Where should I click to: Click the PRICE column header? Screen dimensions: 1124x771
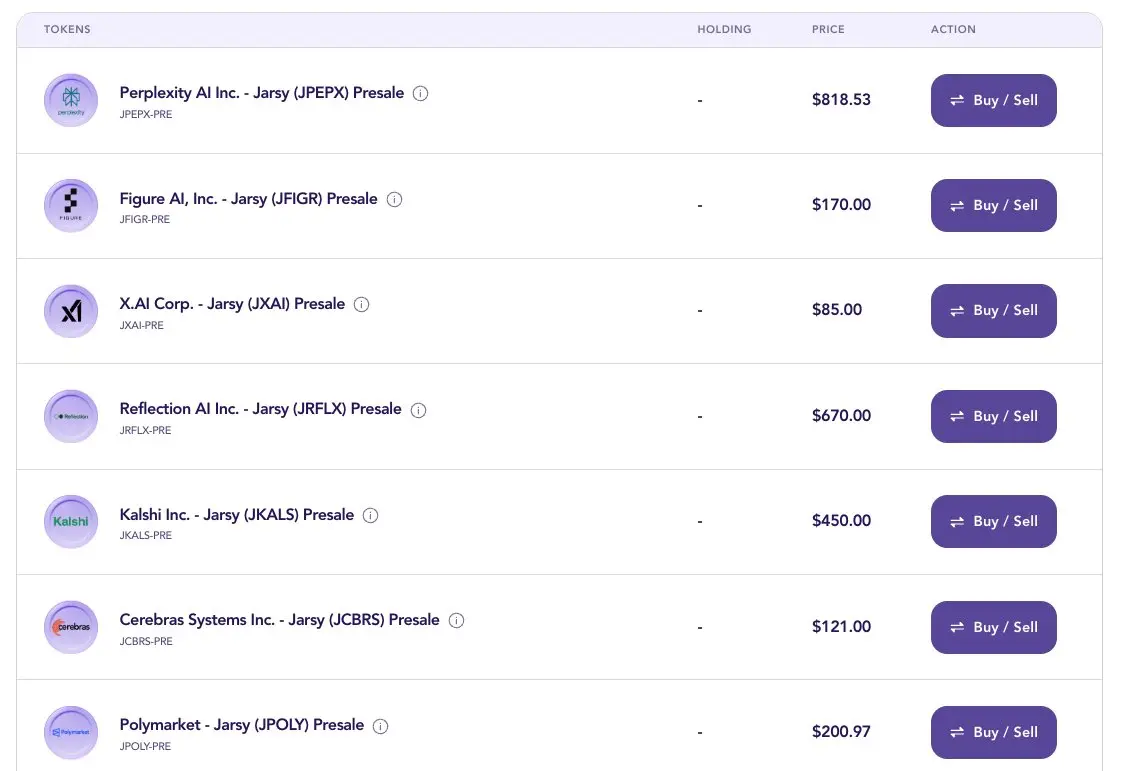pyautogui.click(x=828, y=30)
